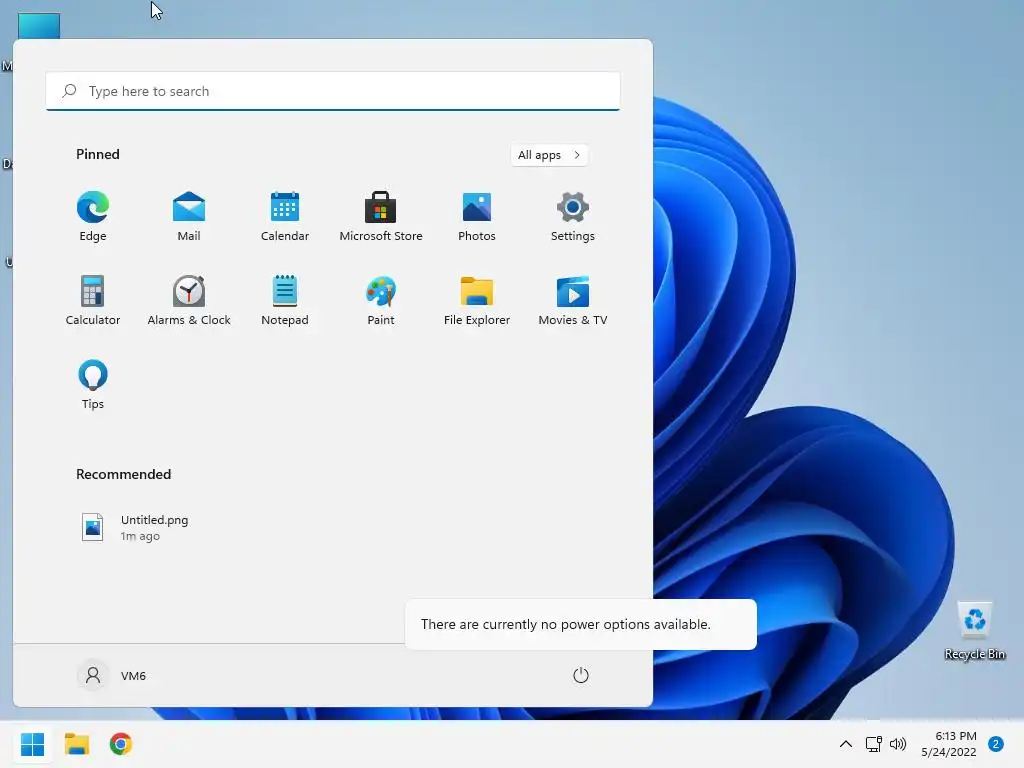Open the Calendar pinned app
The height and width of the screenshot is (768, 1024).
[285, 216]
